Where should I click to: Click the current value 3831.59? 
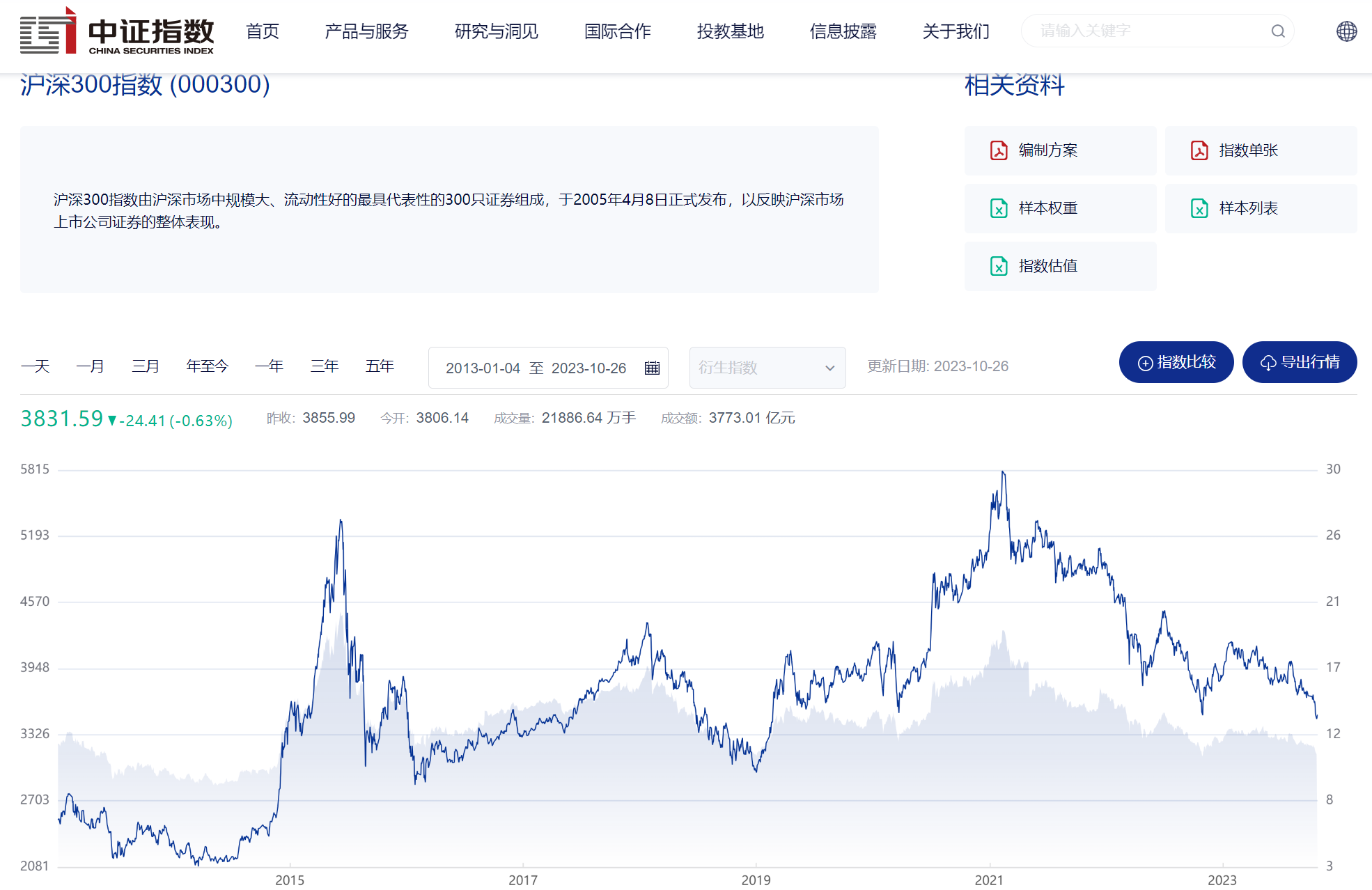(x=62, y=419)
